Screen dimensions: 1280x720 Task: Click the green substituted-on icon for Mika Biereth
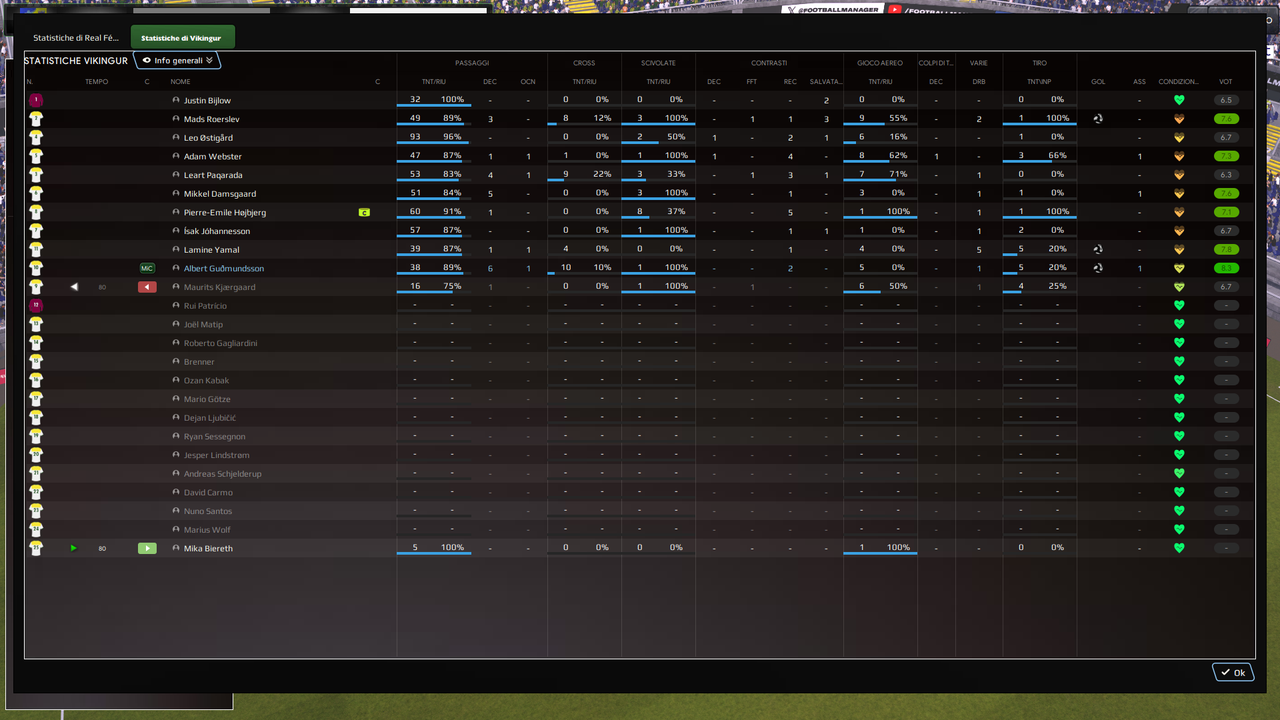147,548
